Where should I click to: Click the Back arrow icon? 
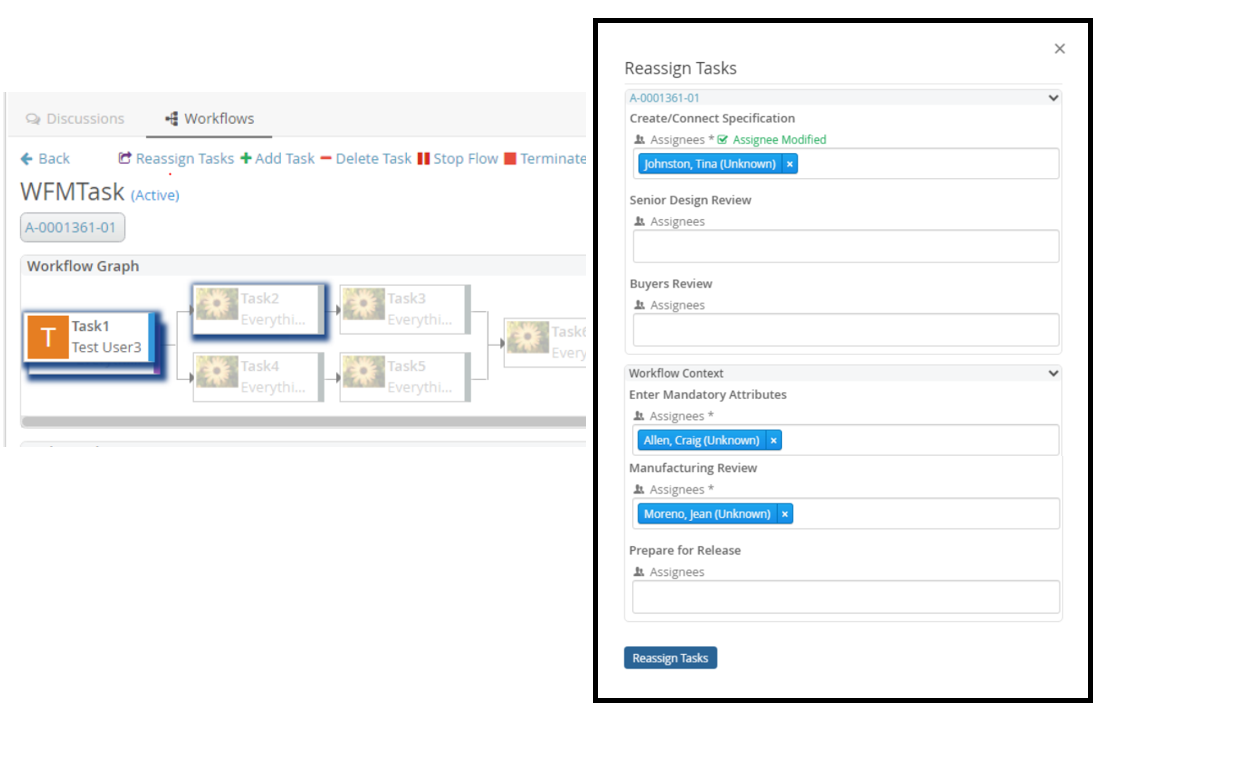[27, 159]
